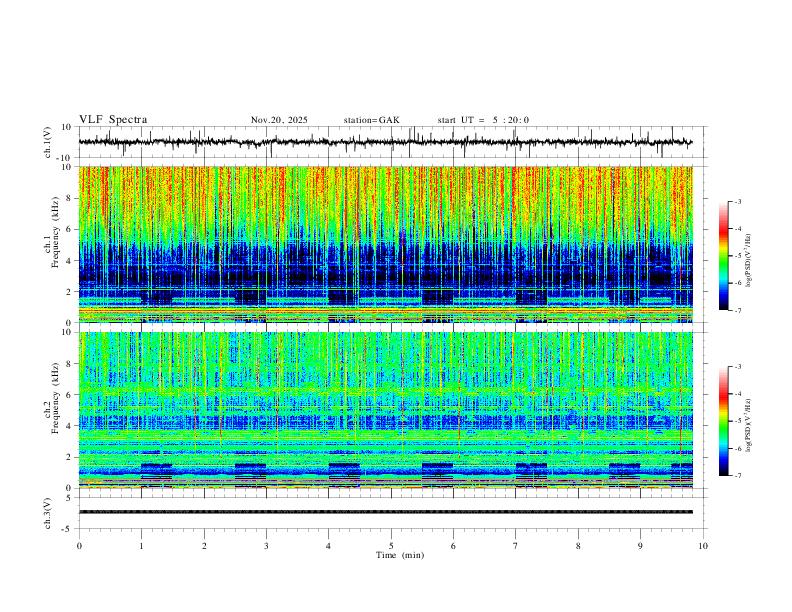Screen dimensions: 792x612
Task: Click the "8" minute tick on time axis
Action: pyautogui.click(x=578, y=546)
